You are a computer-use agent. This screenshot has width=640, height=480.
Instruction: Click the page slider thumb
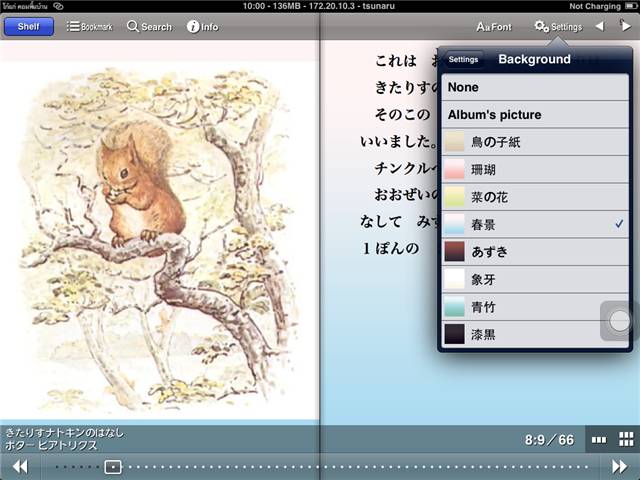pyautogui.click(x=113, y=467)
